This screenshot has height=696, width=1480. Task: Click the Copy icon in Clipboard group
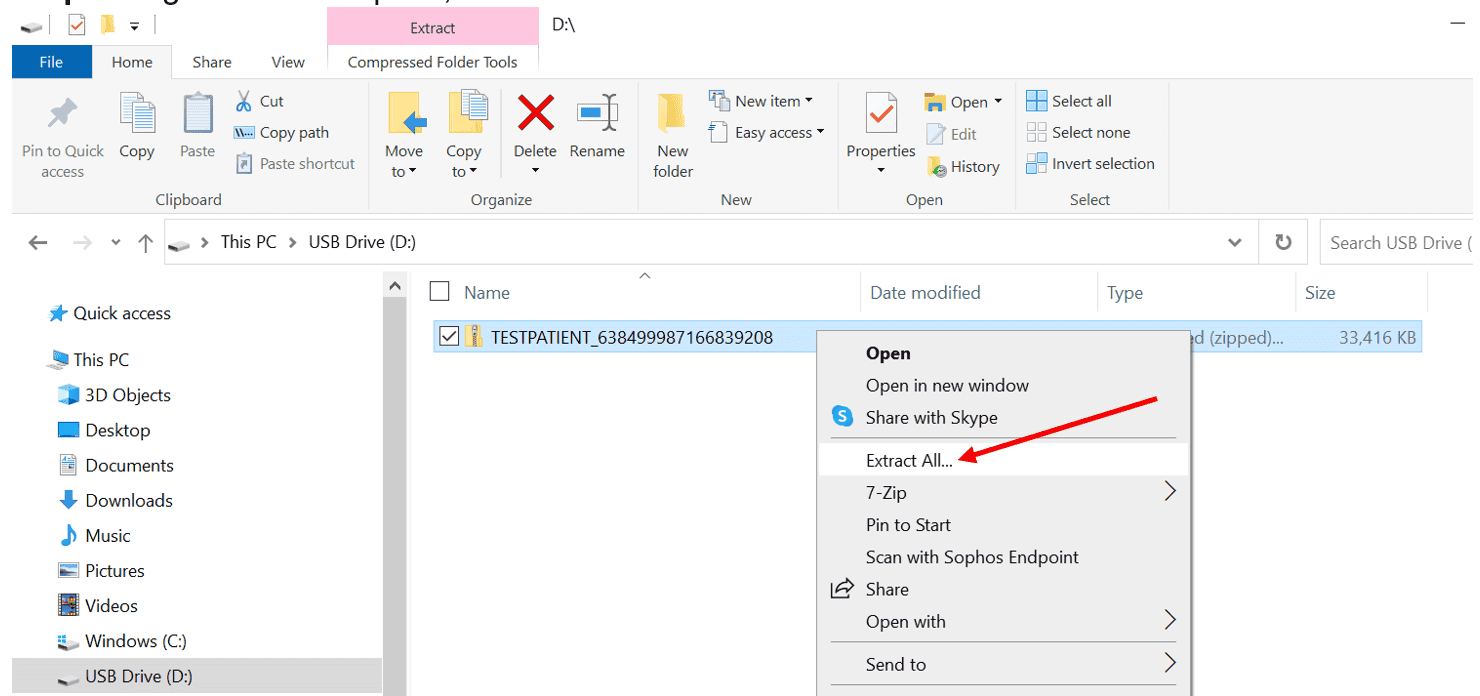[x=137, y=113]
